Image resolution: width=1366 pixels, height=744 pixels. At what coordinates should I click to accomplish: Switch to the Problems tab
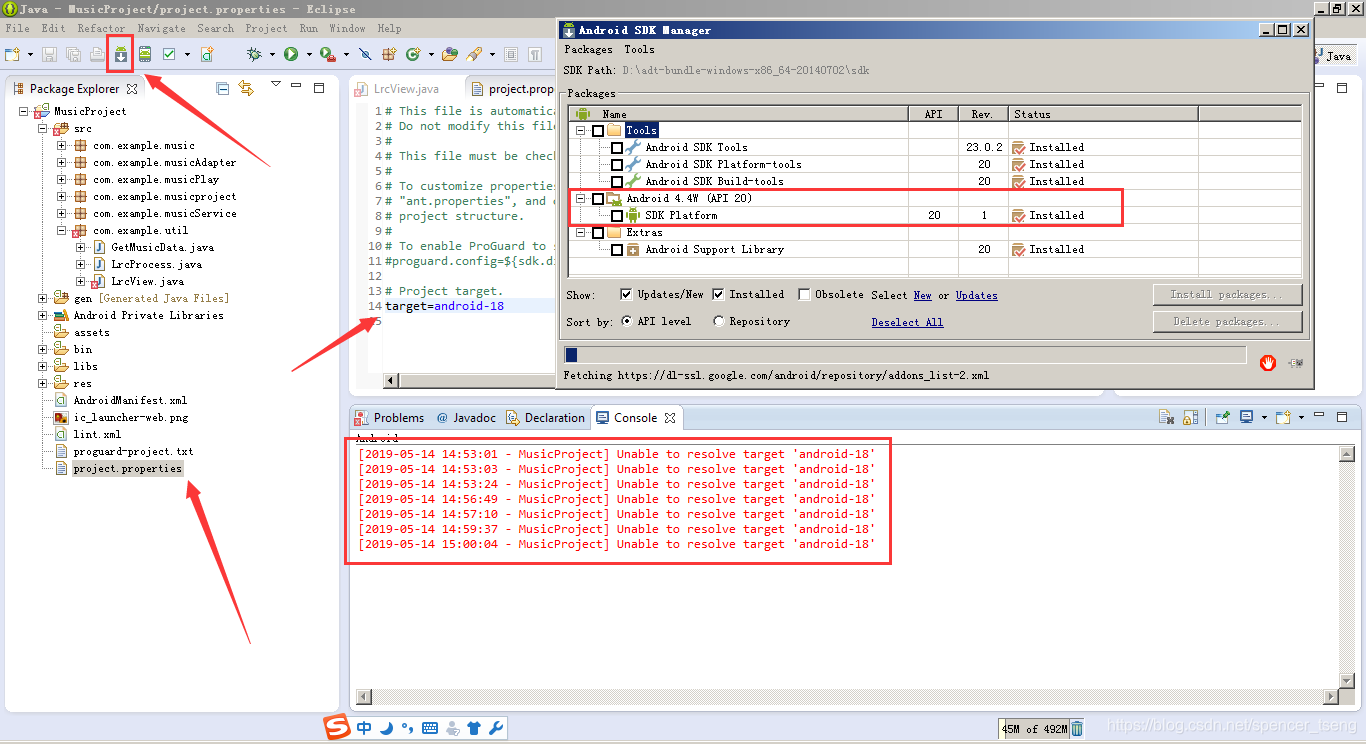(390, 418)
